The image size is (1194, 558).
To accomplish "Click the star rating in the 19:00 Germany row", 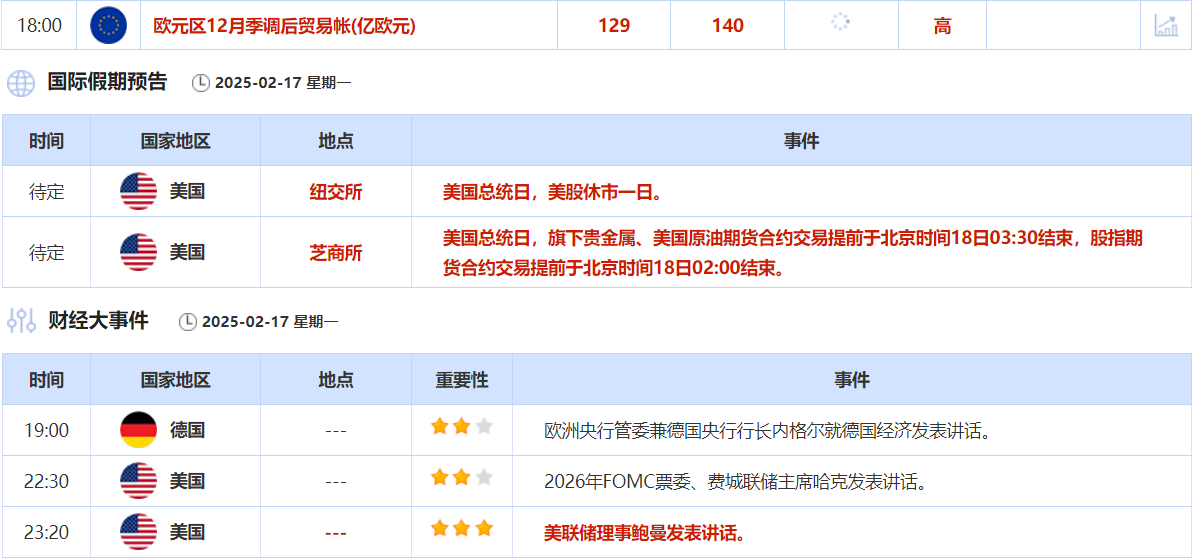I will click(x=461, y=426).
